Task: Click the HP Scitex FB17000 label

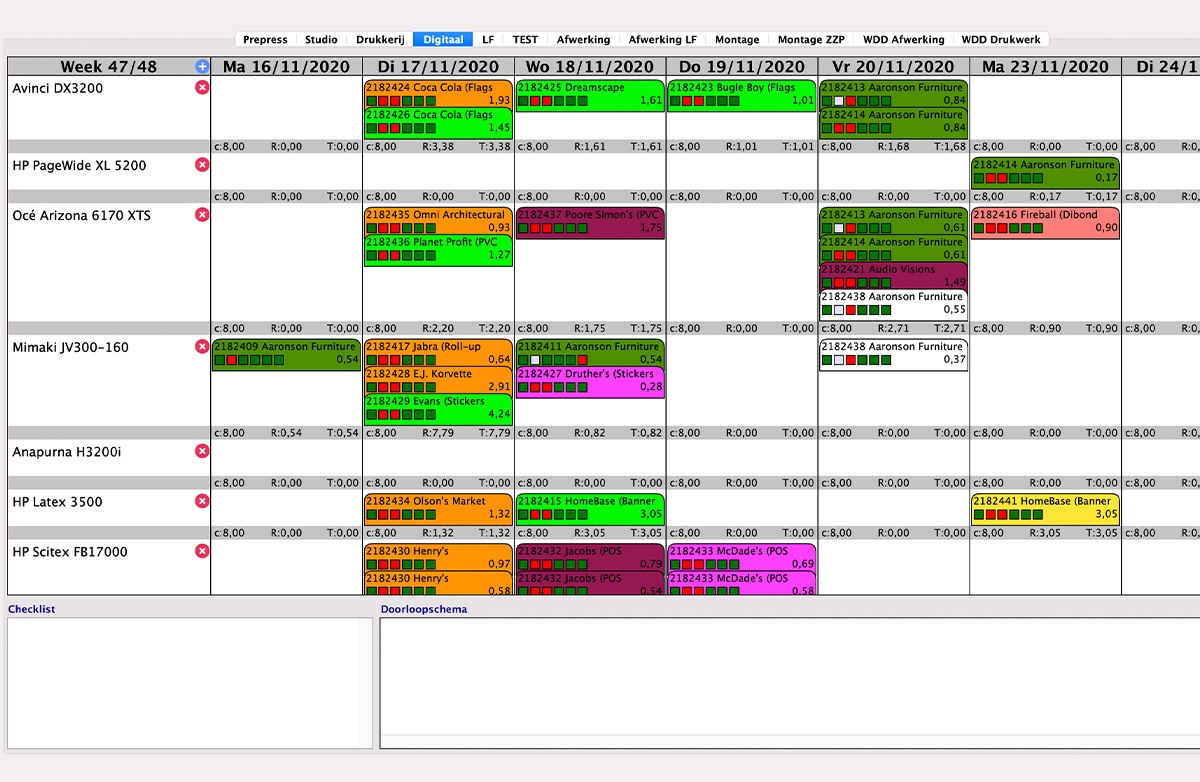Action: [70, 551]
